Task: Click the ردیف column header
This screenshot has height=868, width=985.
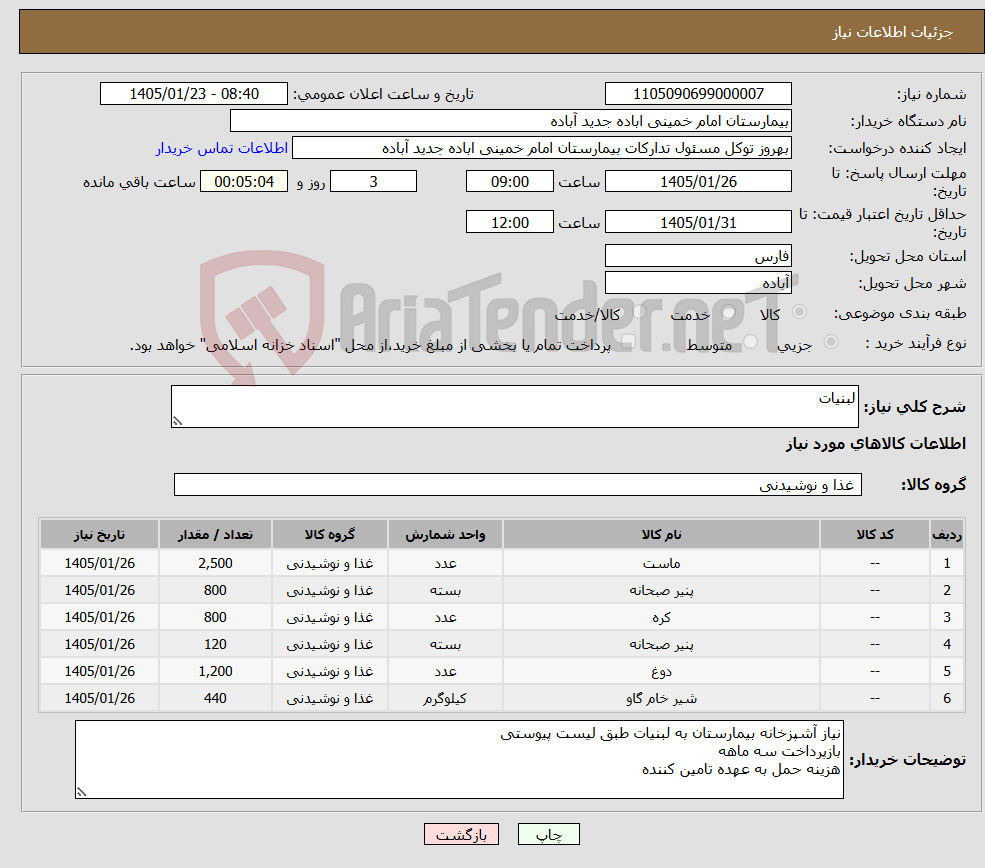Action: click(x=947, y=534)
